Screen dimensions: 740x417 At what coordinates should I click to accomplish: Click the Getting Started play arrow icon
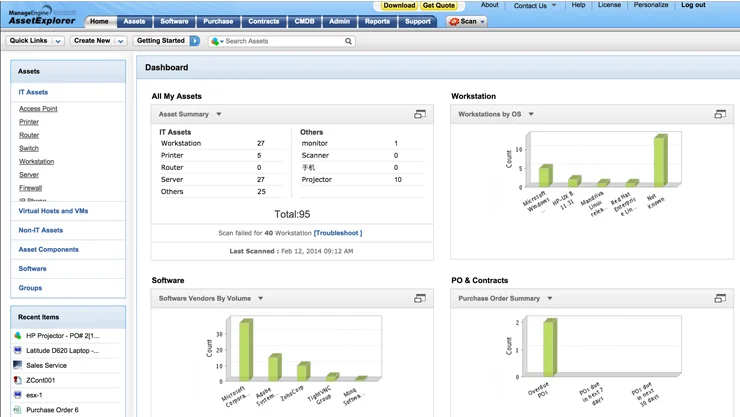click(195, 41)
